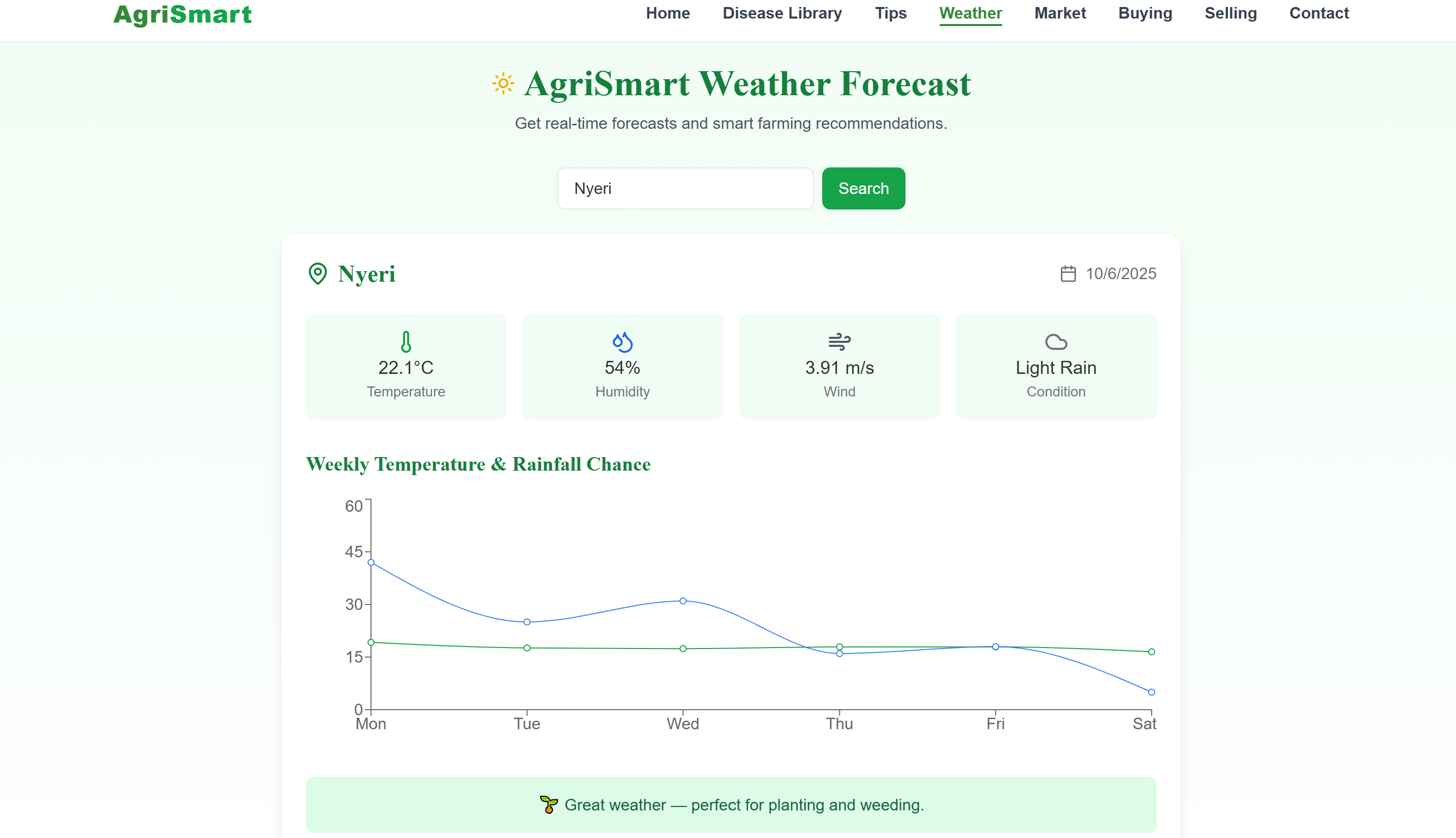Open the Contact page link
Viewport: 1456px width, 838px height.
[x=1319, y=13]
